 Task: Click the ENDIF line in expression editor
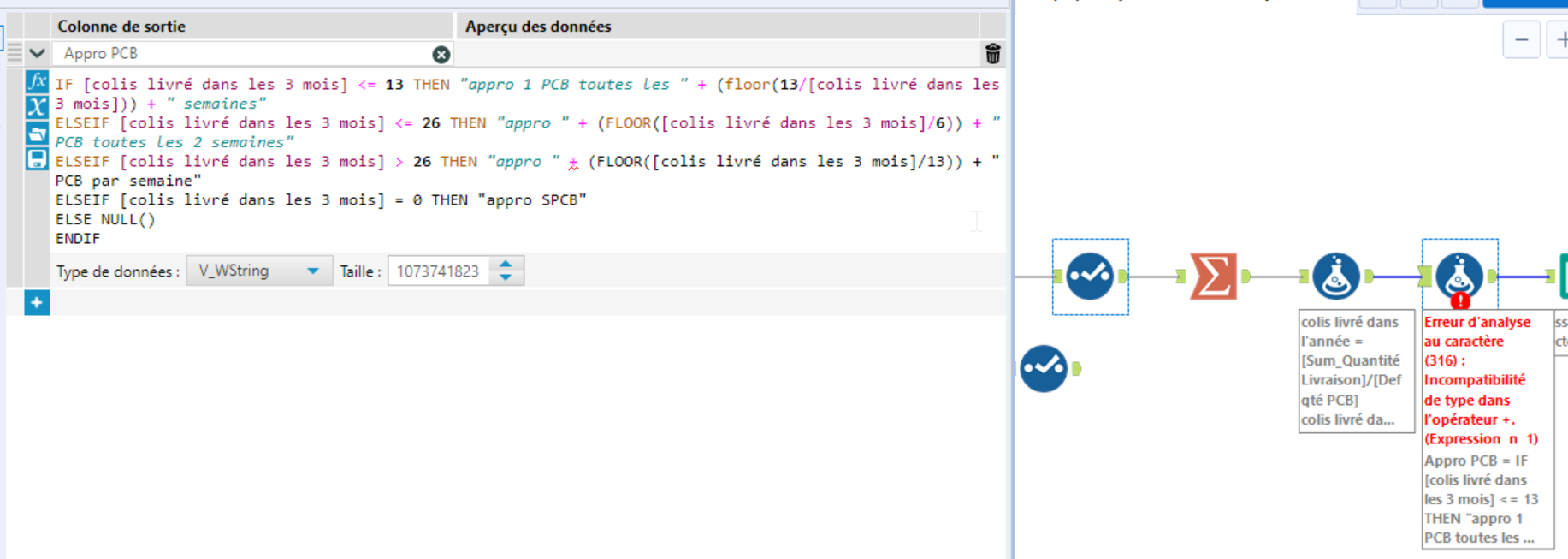click(x=78, y=239)
